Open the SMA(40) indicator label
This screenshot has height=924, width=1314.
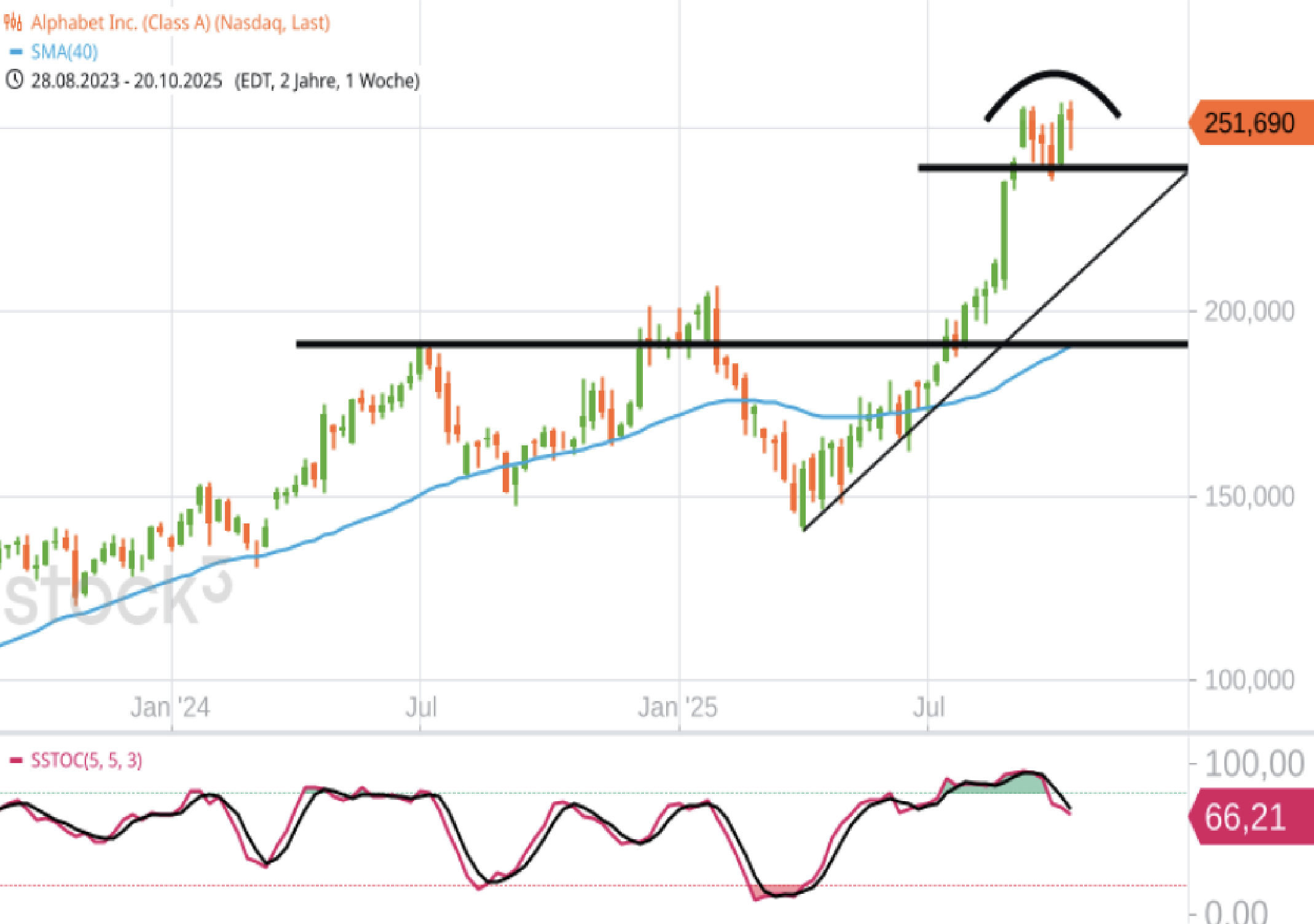[65, 52]
